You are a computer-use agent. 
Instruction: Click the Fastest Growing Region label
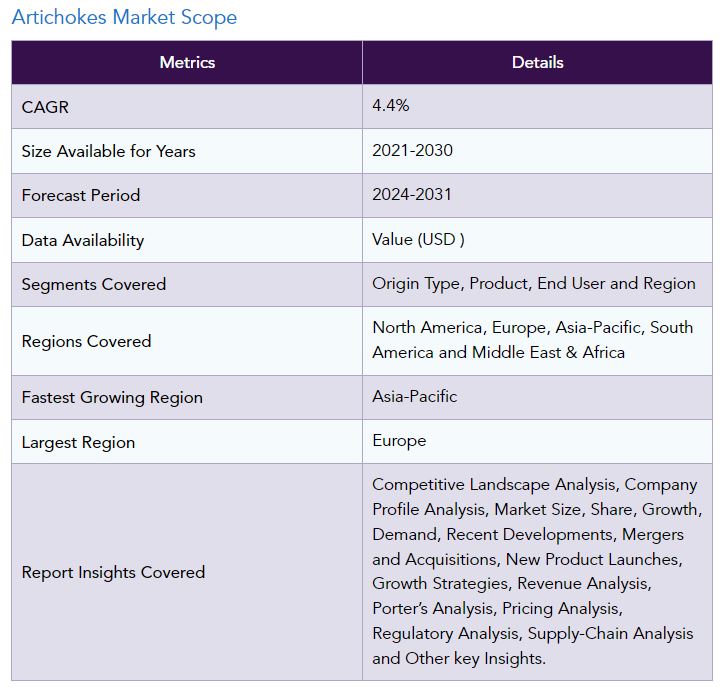[112, 397]
